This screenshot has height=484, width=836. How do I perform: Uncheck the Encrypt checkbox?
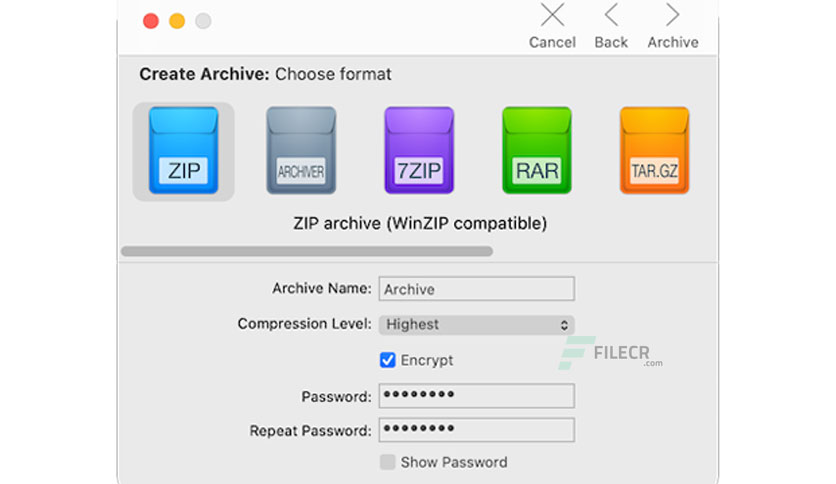click(388, 360)
